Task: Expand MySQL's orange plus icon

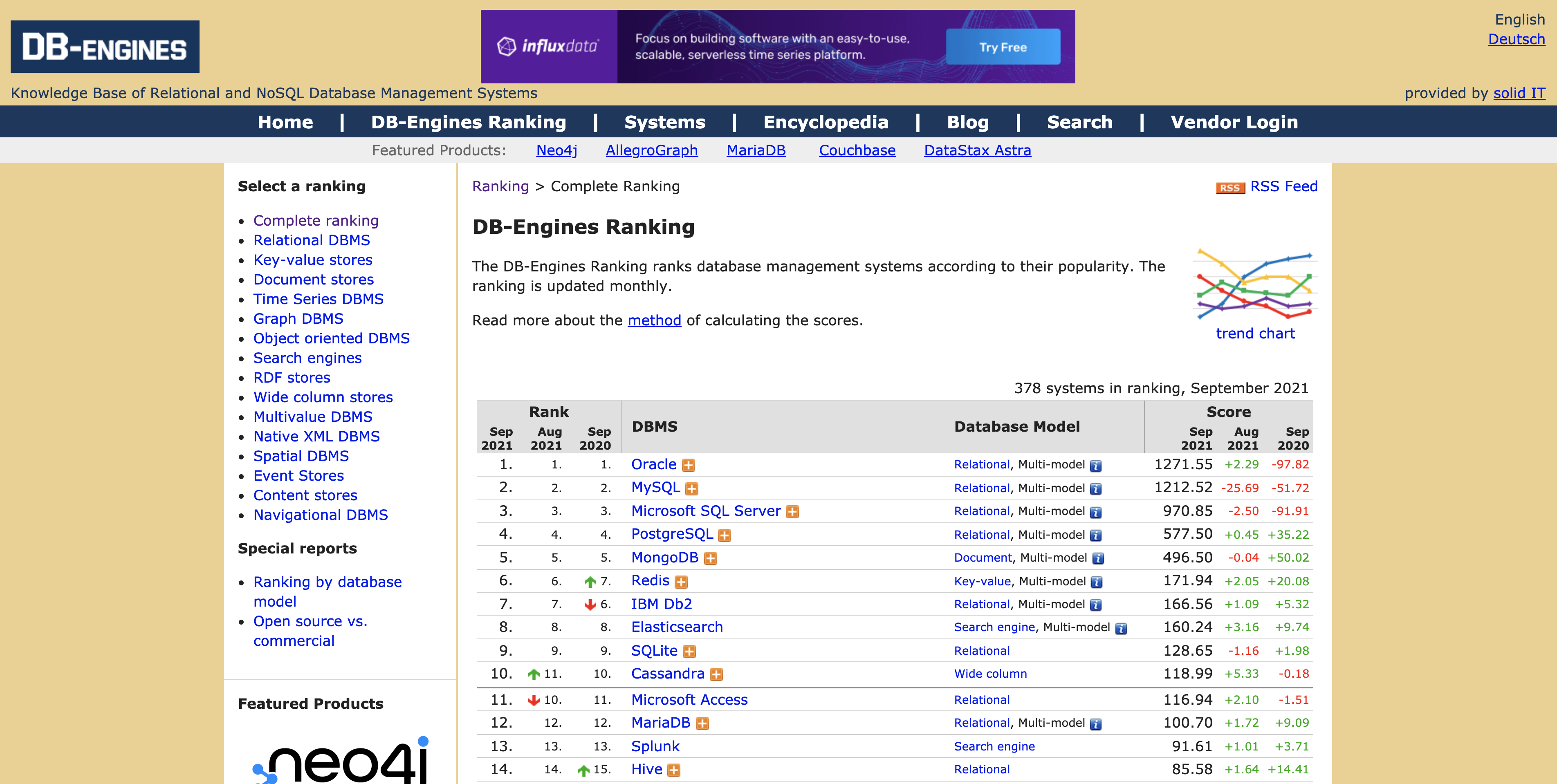Action: pos(691,489)
